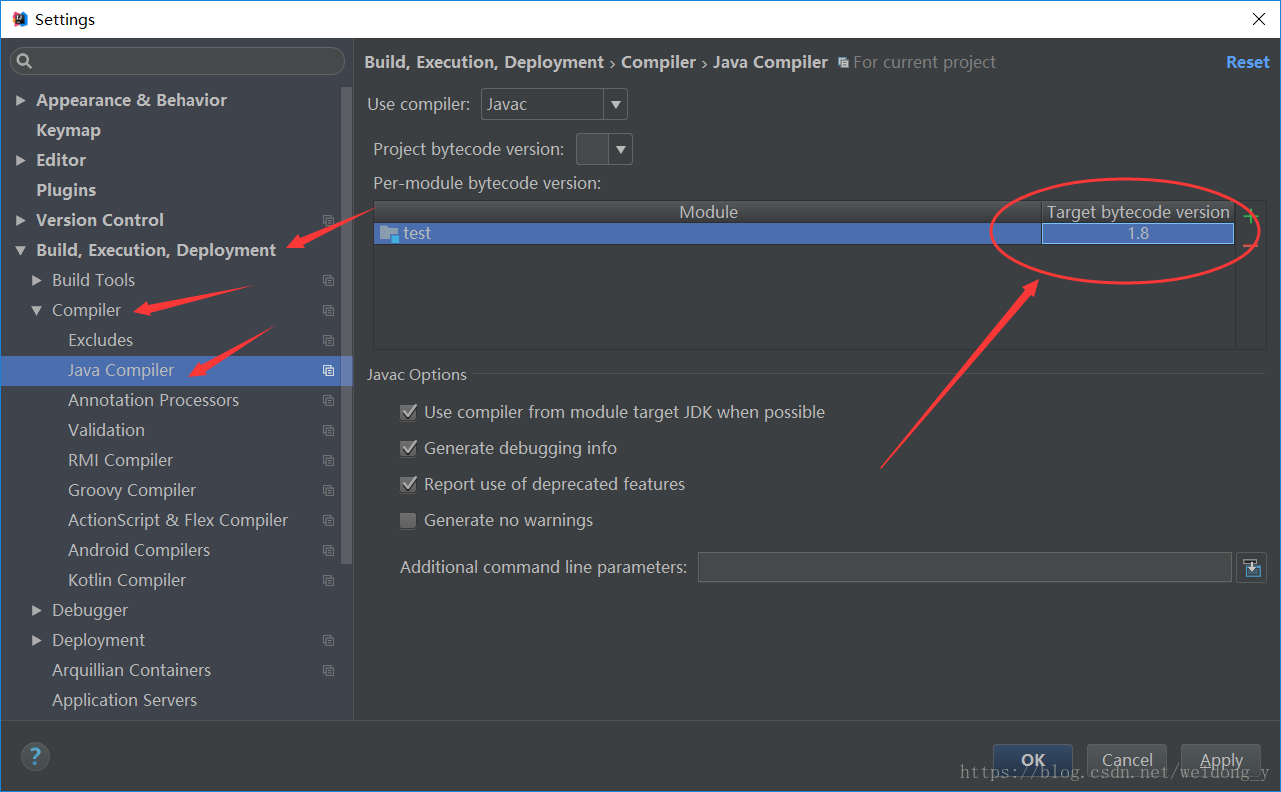The image size is (1281, 792).
Task: Open the Kotlin Compiler settings
Action: (x=127, y=580)
